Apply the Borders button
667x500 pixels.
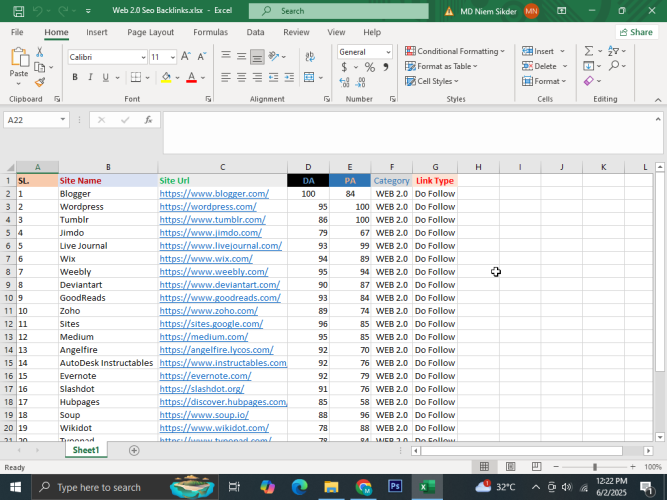click(136, 77)
